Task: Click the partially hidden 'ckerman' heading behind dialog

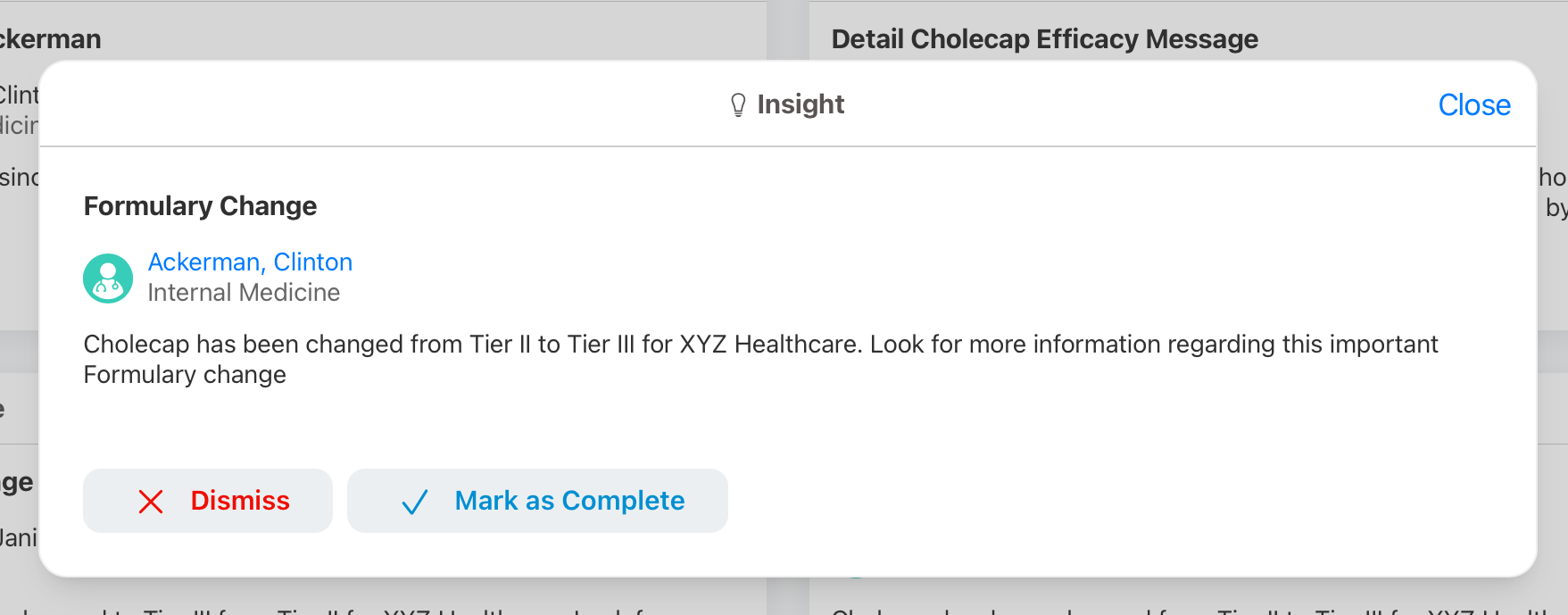Action: point(51,39)
